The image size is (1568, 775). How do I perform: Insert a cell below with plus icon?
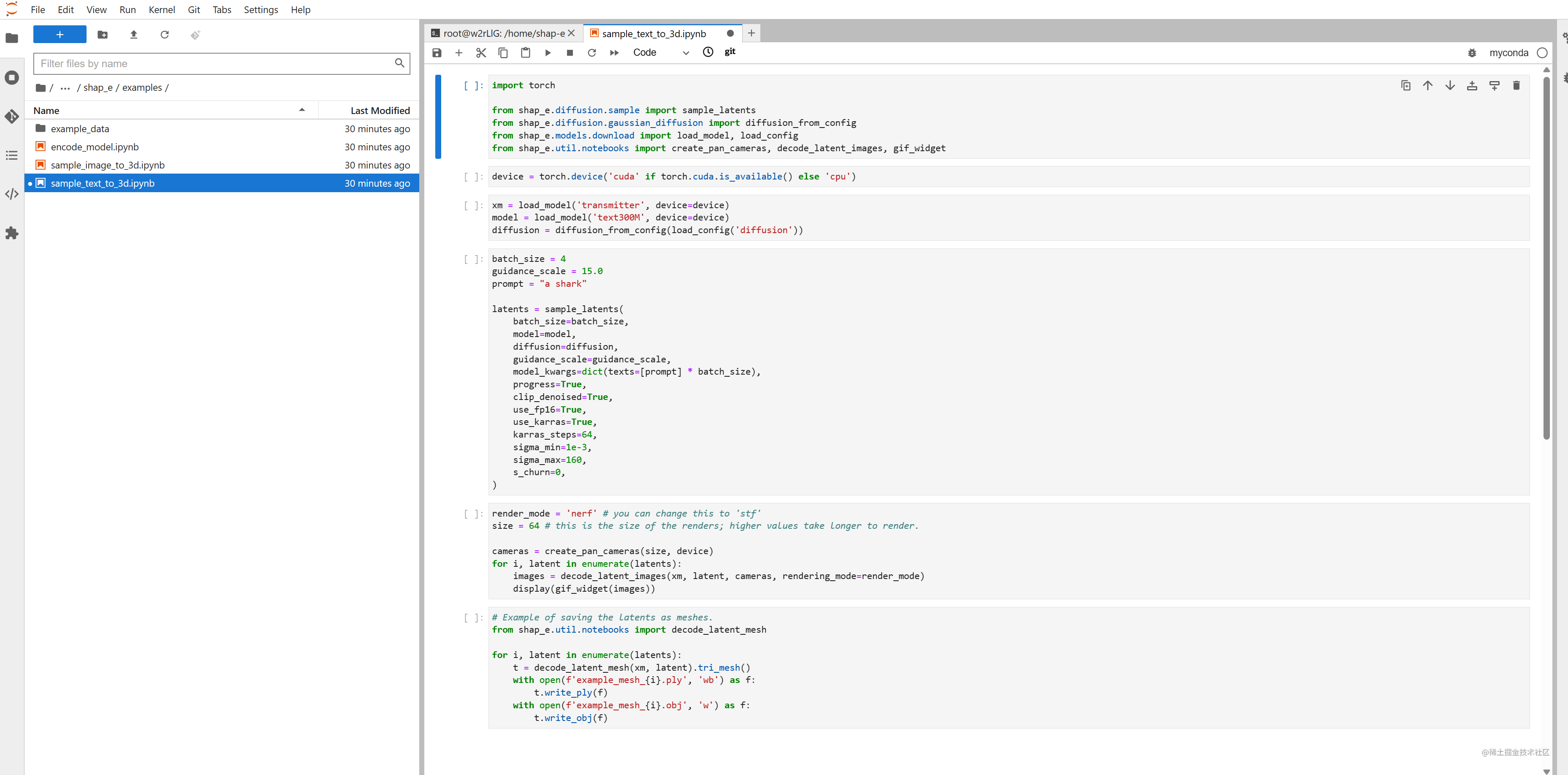click(x=459, y=53)
